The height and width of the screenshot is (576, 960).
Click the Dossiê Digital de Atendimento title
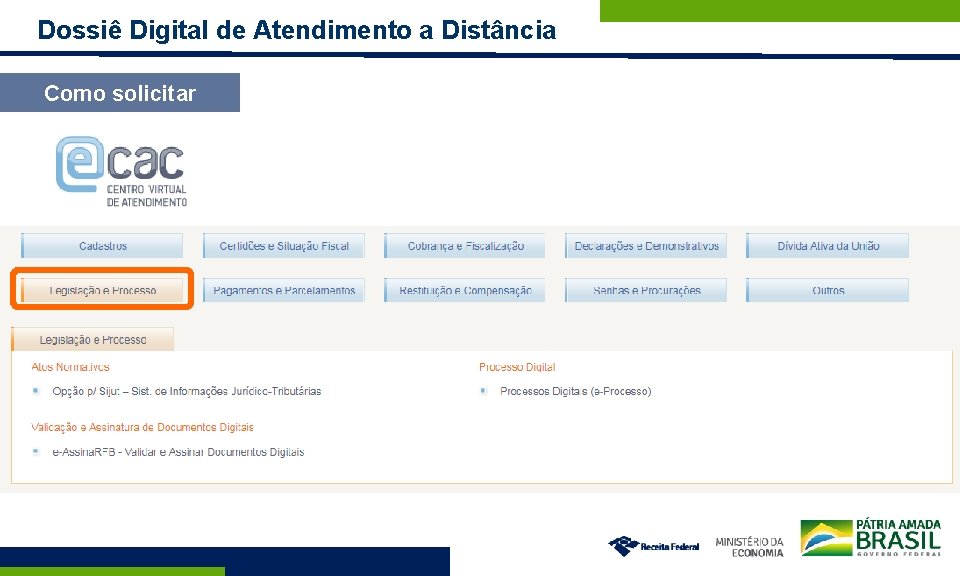point(297,30)
